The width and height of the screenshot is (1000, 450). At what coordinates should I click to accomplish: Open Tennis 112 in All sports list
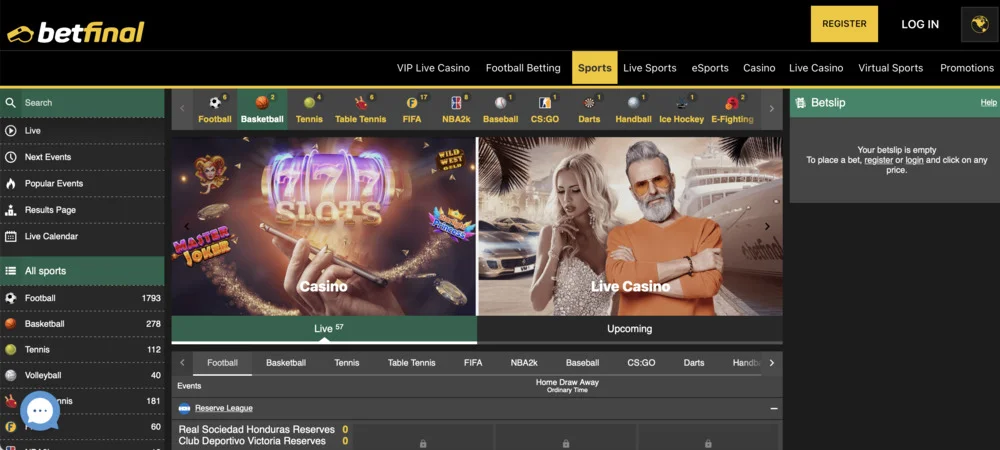[82, 349]
